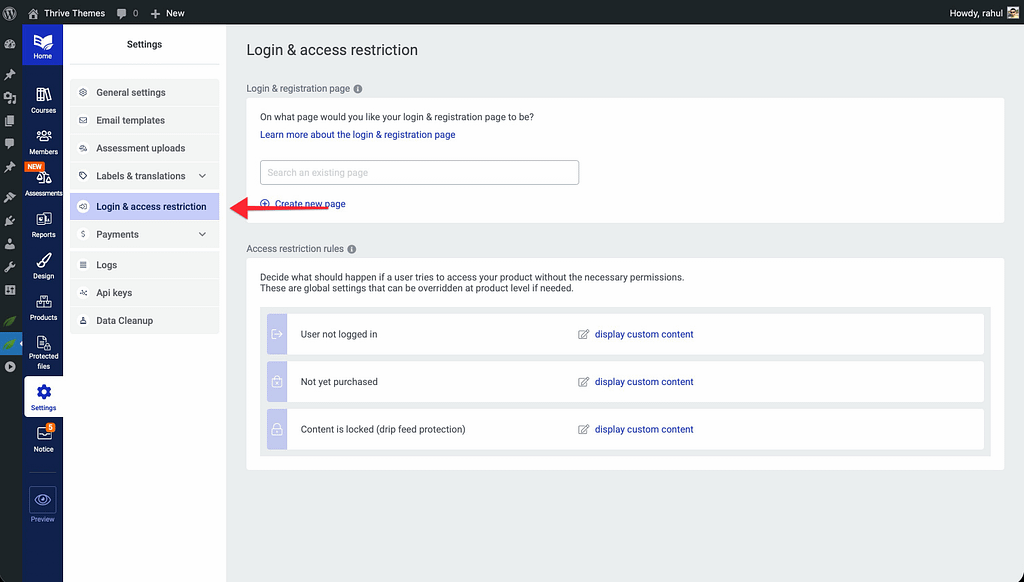Show info tooltip for Access restriction rules
The image size is (1024, 582).
coord(352,249)
